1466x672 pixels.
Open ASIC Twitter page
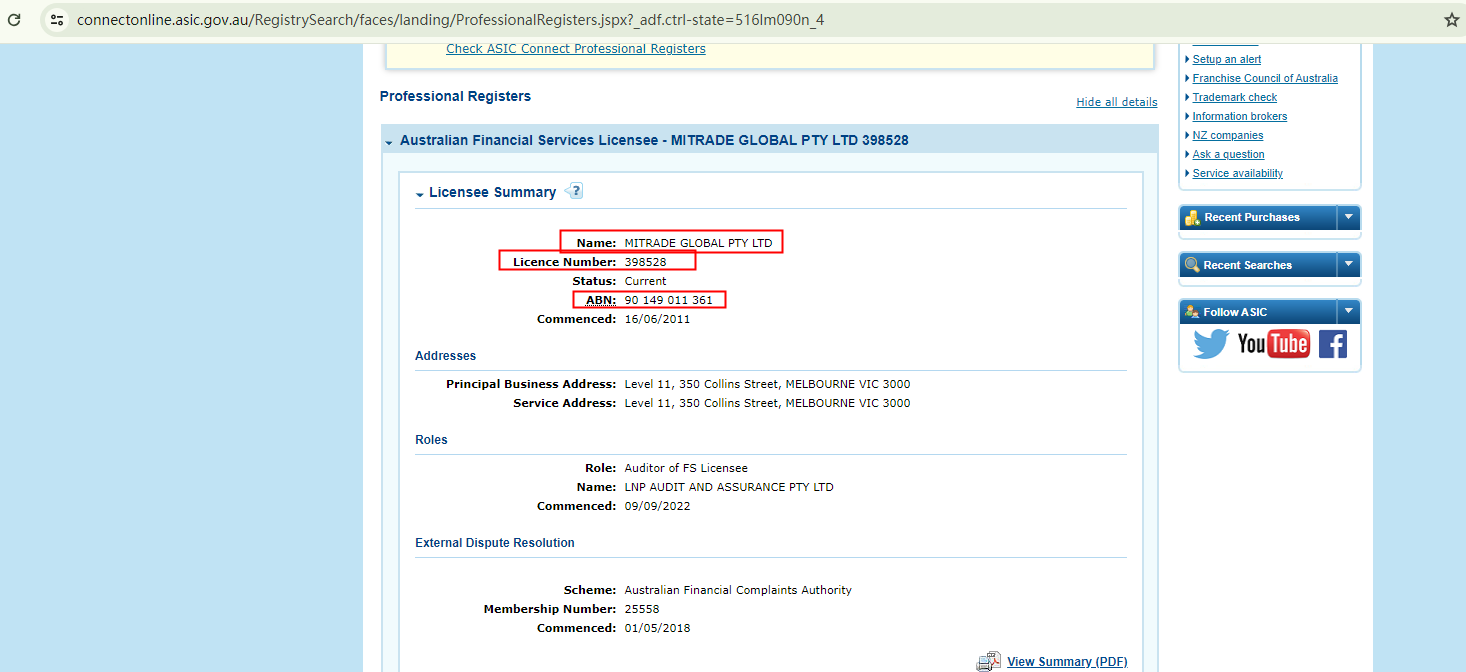coord(1211,344)
